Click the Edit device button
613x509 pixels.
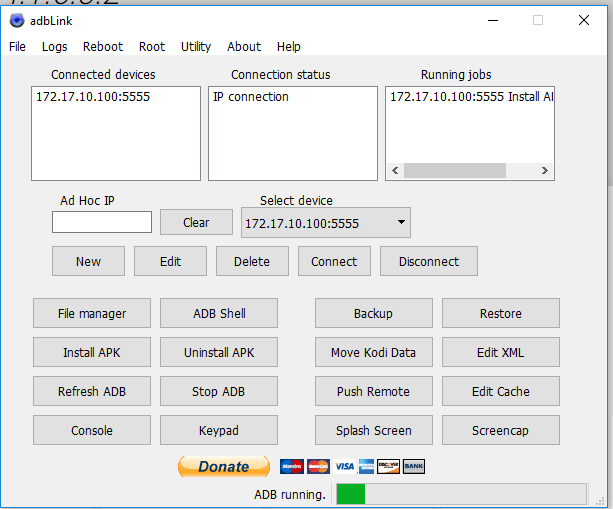[170, 261]
